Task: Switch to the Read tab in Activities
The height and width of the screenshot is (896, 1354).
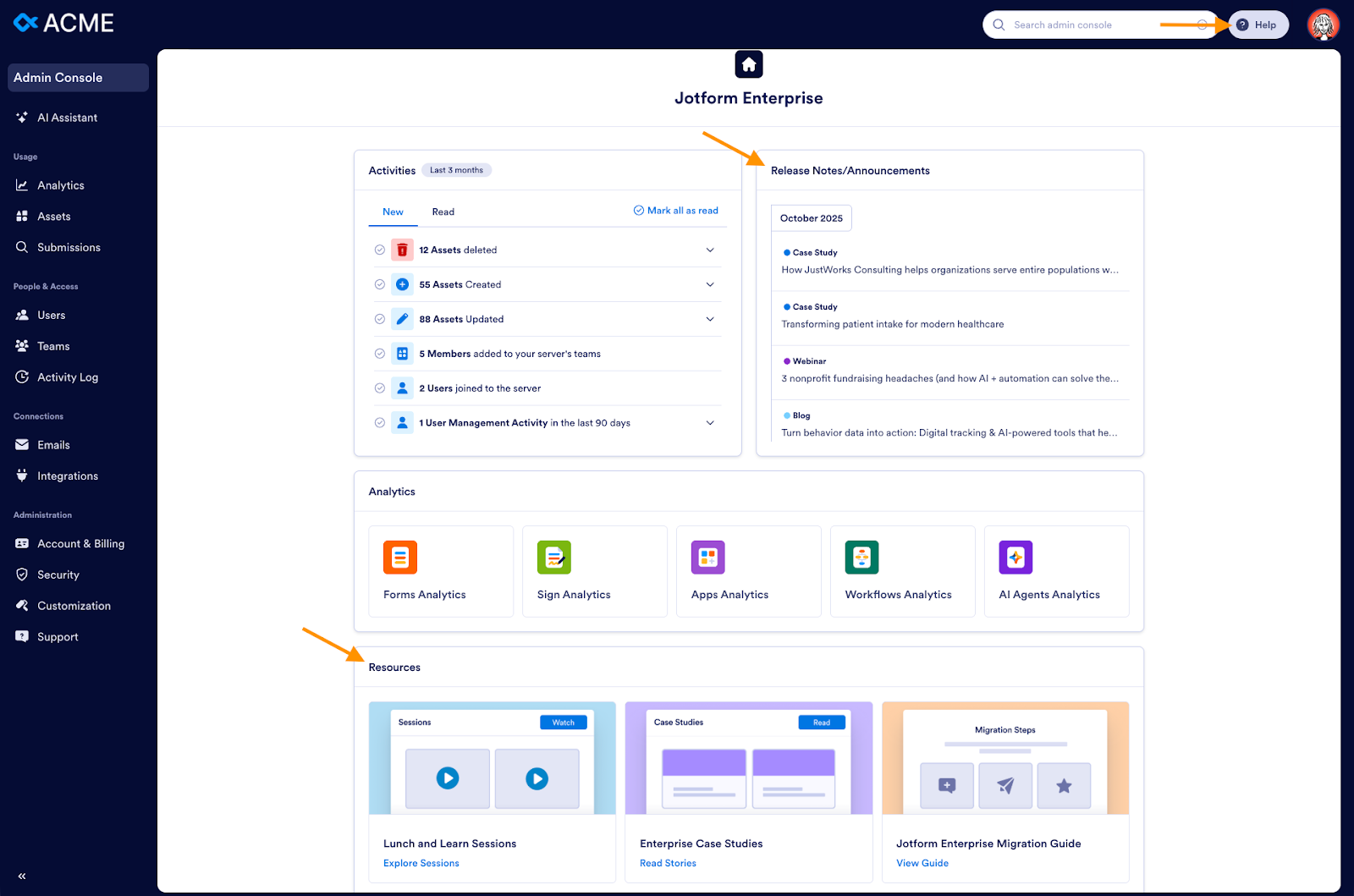Action: point(443,212)
